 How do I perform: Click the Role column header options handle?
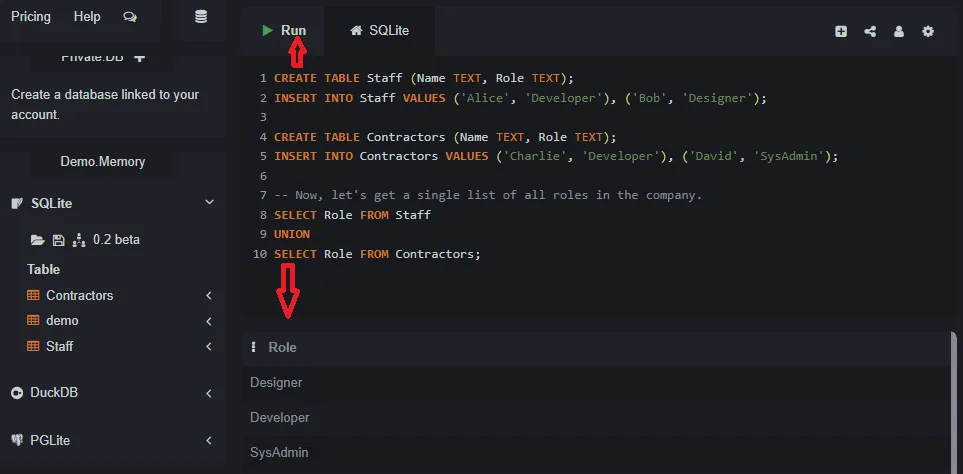tap(254, 347)
